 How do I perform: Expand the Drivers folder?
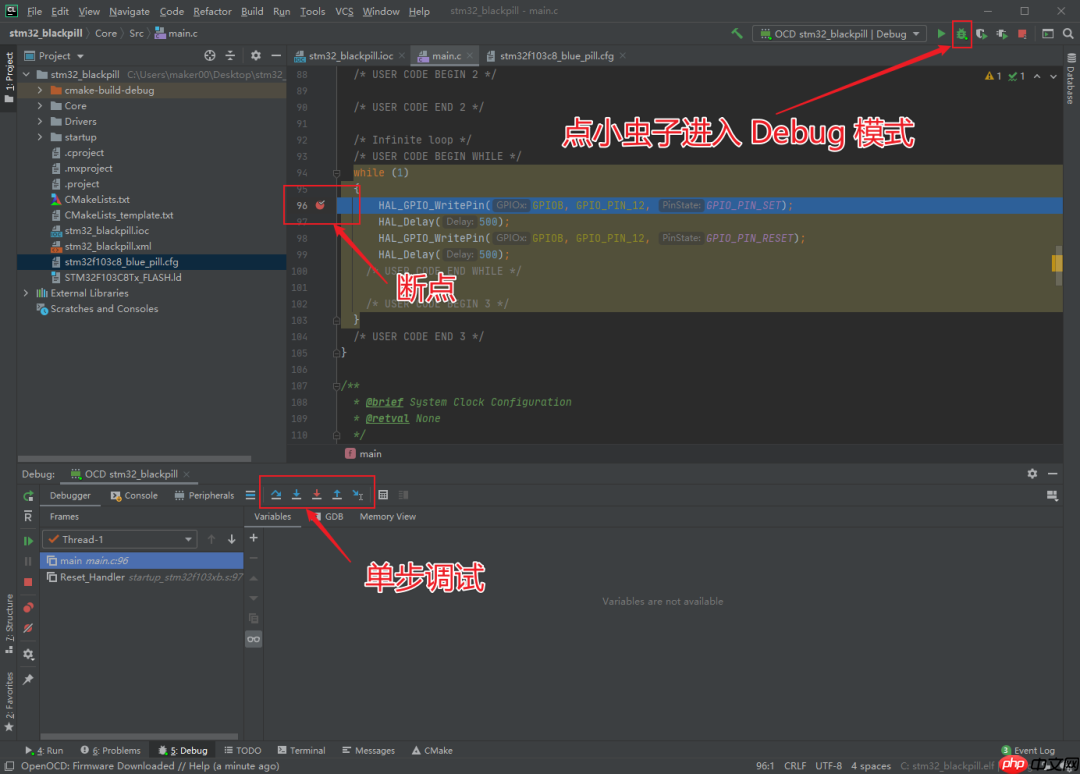click(40, 121)
